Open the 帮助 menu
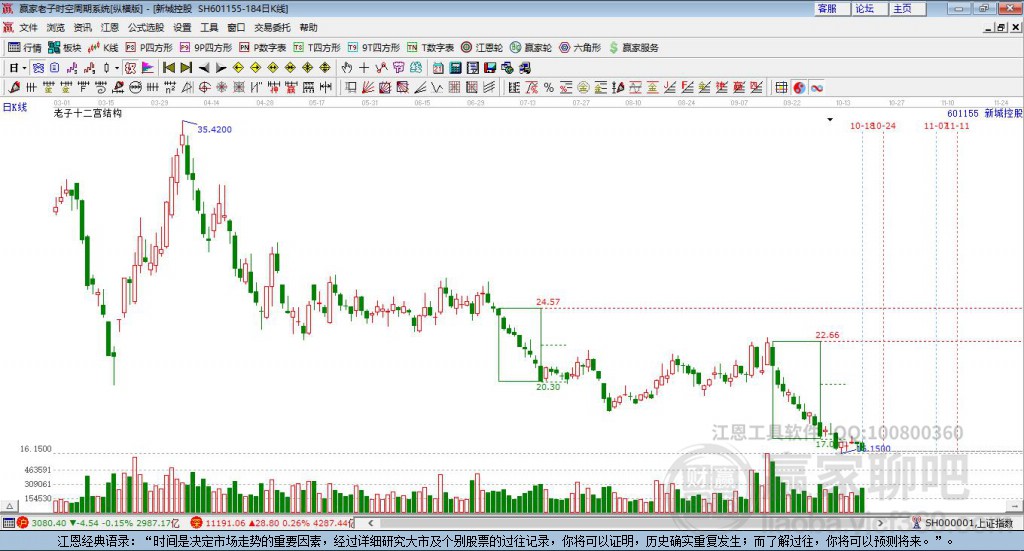The height and width of the screenshot is (551, 1024). (308, 27)
